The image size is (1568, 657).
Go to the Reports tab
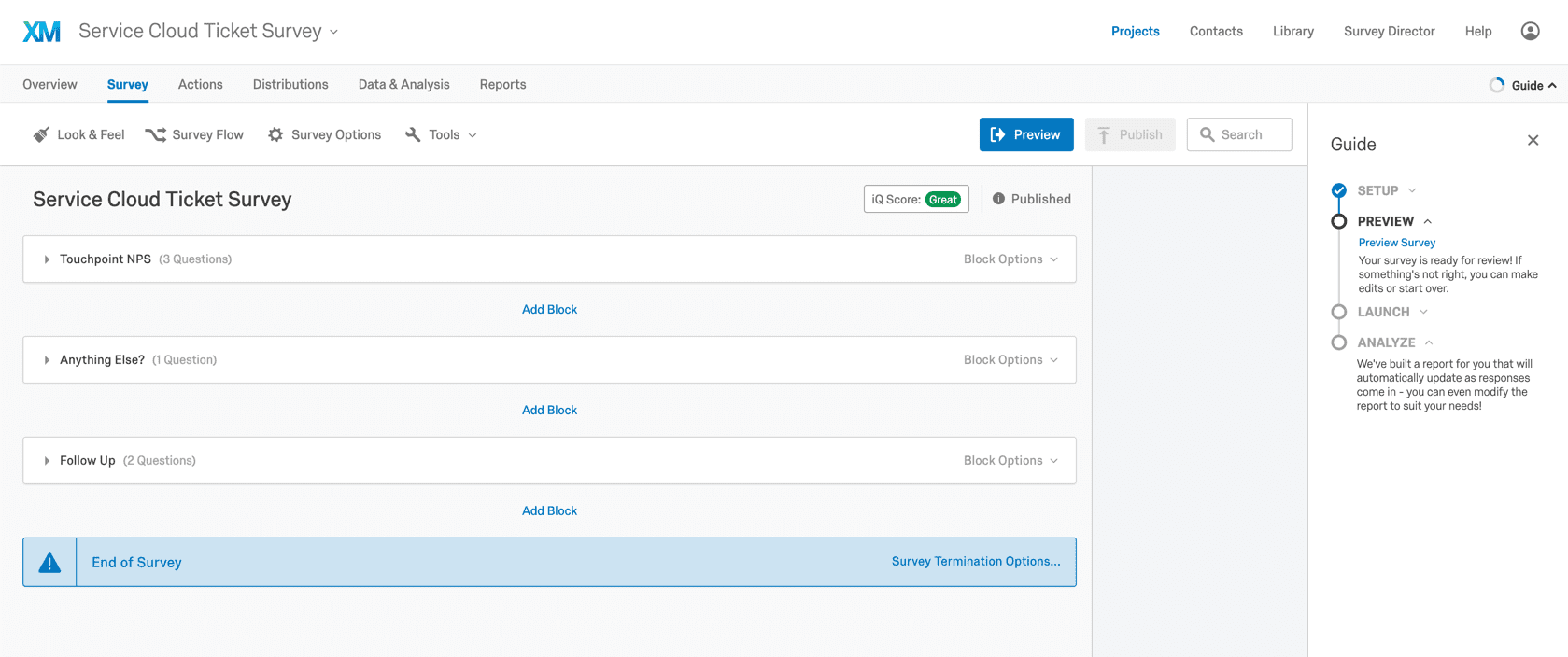click(x=503, y=84)
